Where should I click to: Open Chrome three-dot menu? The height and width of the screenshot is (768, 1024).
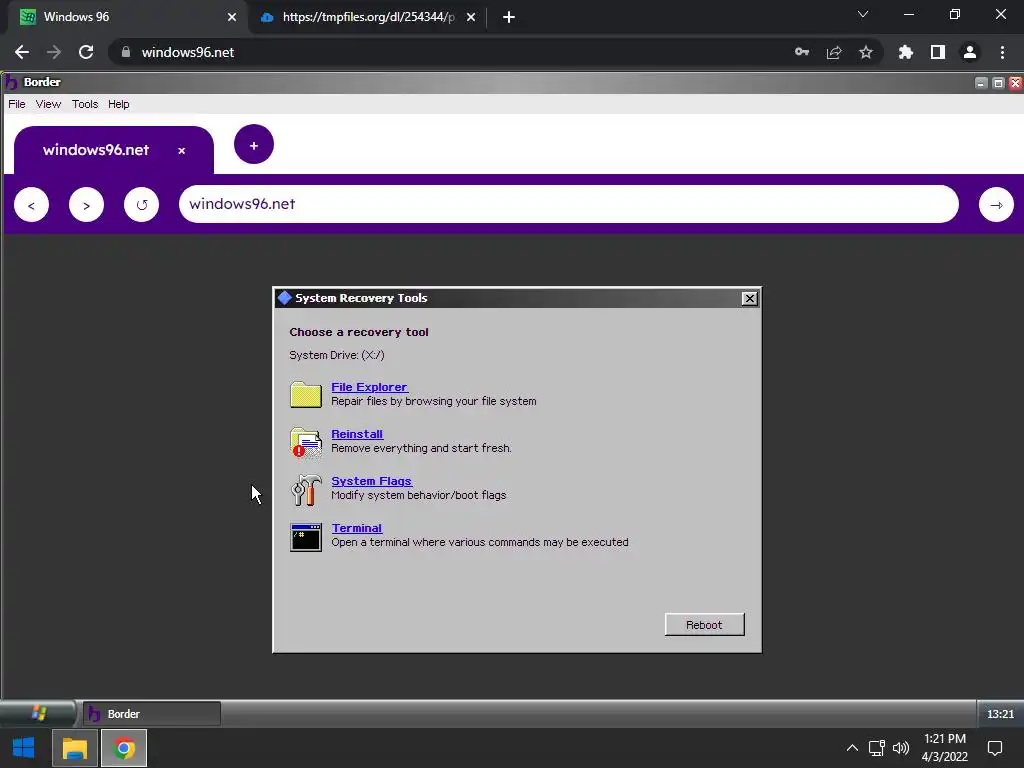[1002, 52]
